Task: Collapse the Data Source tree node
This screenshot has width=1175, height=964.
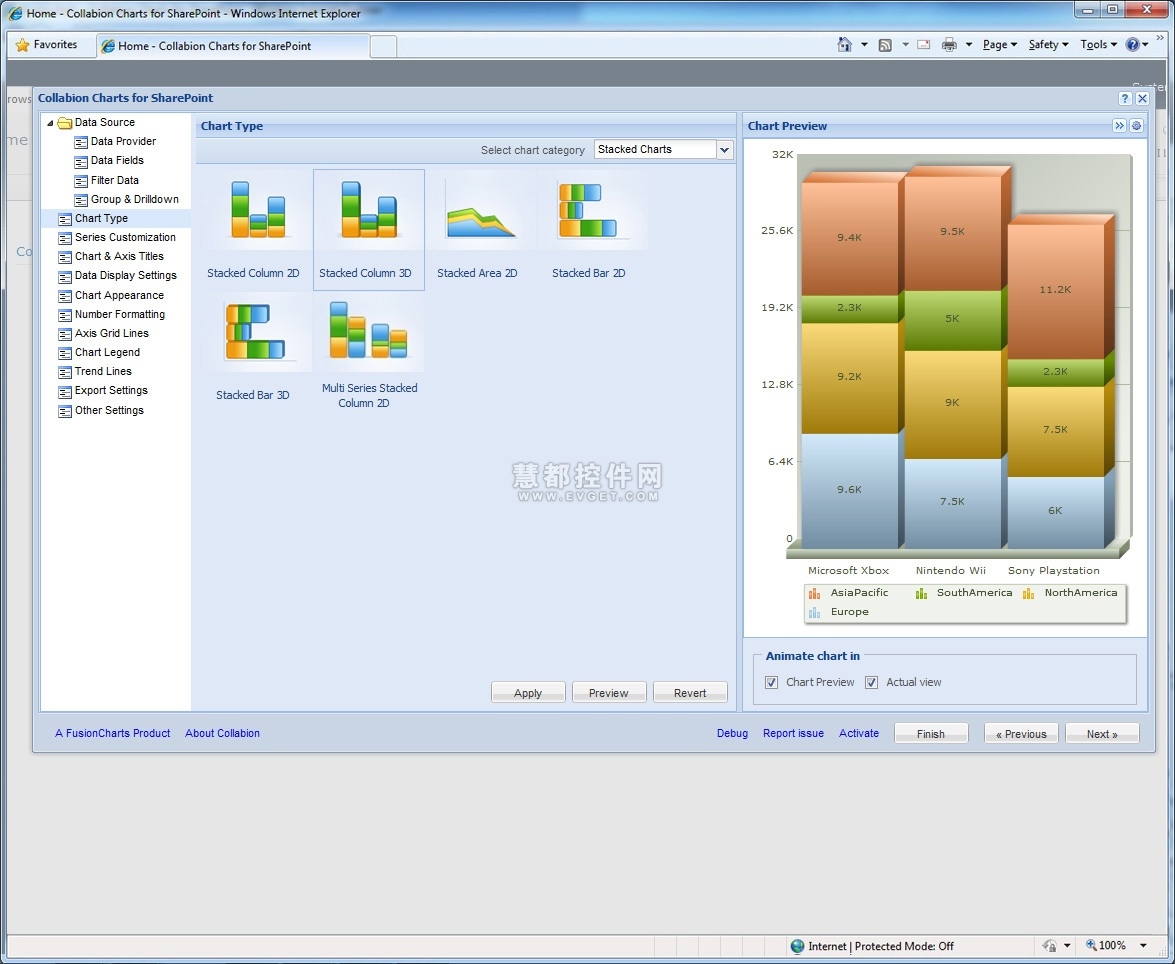Action: pos(50,123)
